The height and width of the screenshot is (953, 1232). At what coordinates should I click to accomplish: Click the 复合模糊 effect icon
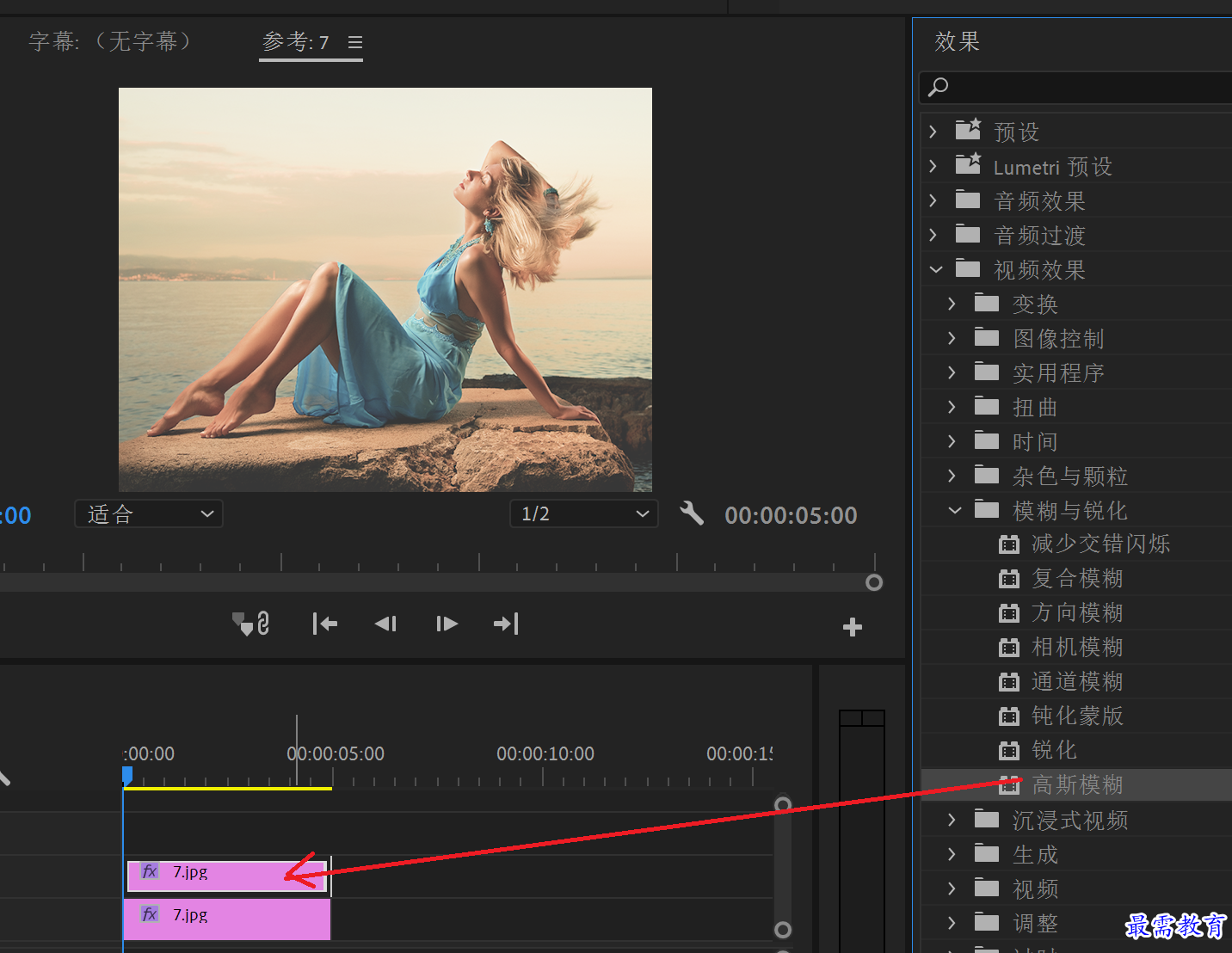coord(1008,579)
